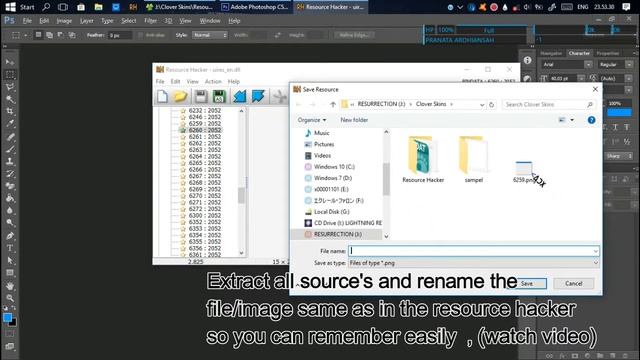Screen dimensions: 640x360
Task: Open the File name combo box arrow
Action: point(596,251)
